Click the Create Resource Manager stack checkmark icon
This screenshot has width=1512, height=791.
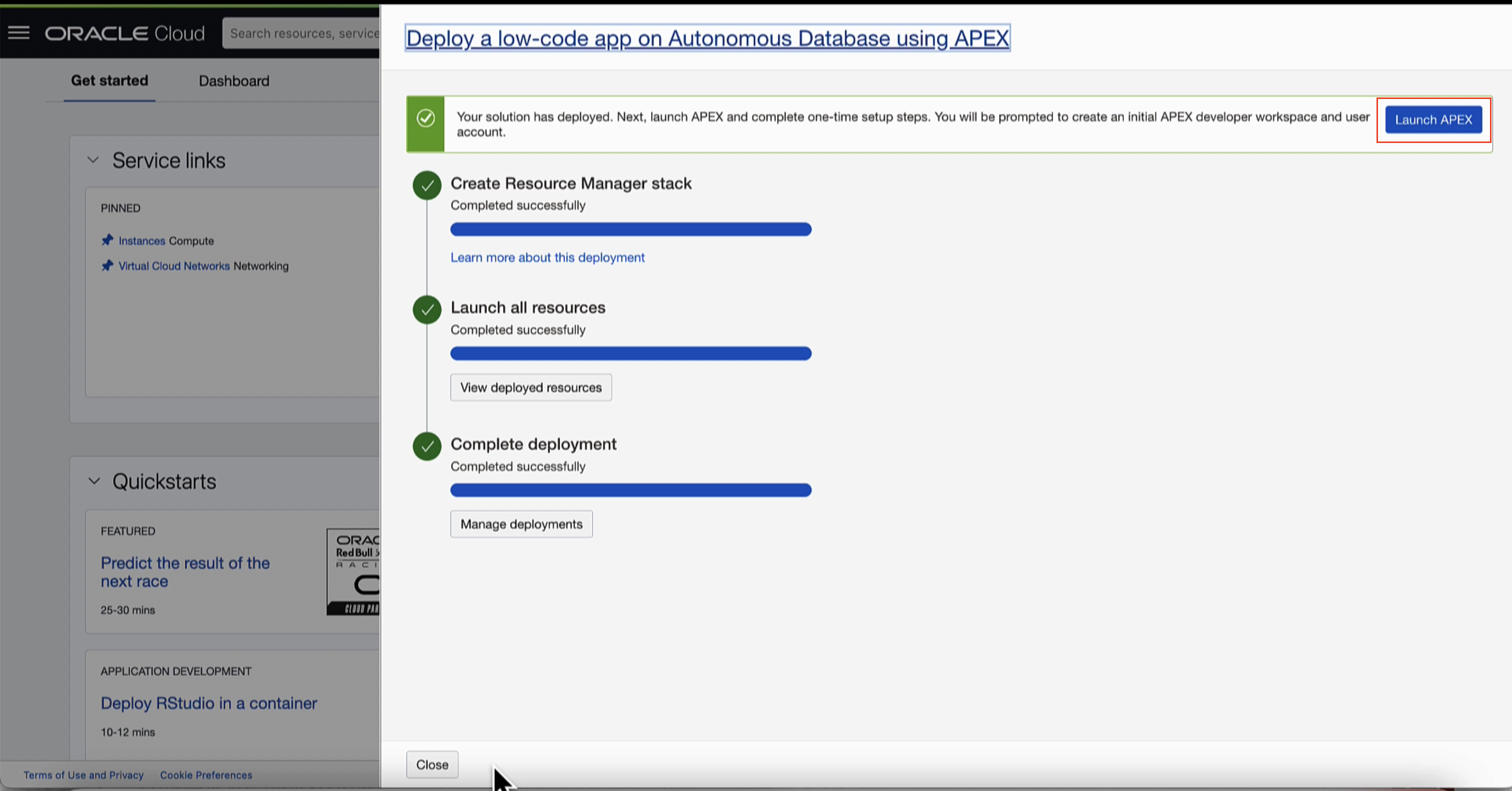point(426,186)
